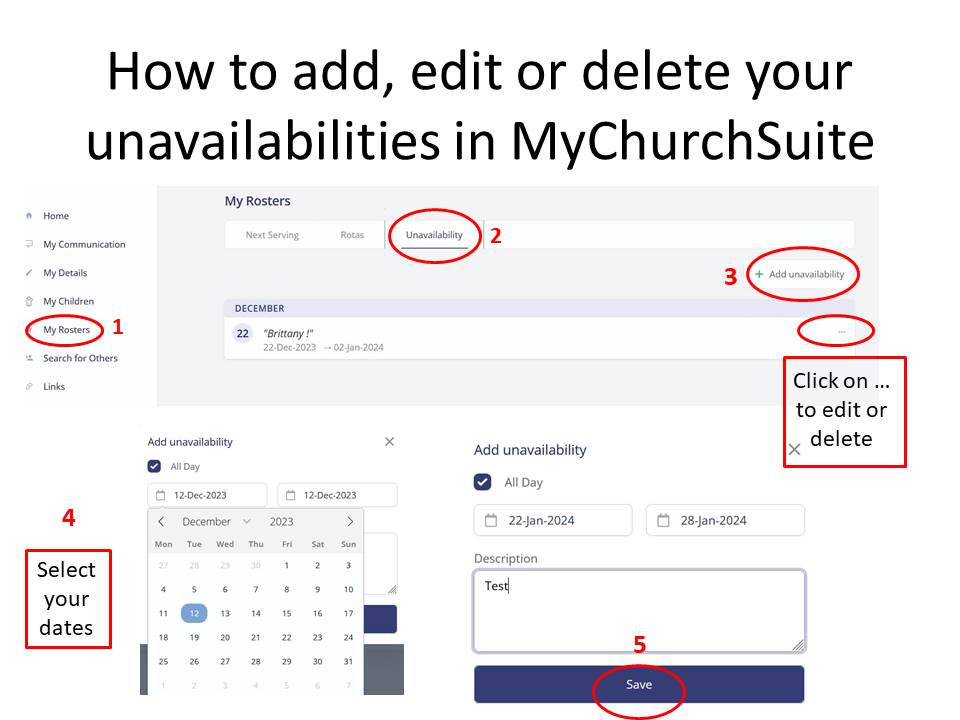Click the My Communication chat icon
This screenshot has width=960, height=720.
29,244
